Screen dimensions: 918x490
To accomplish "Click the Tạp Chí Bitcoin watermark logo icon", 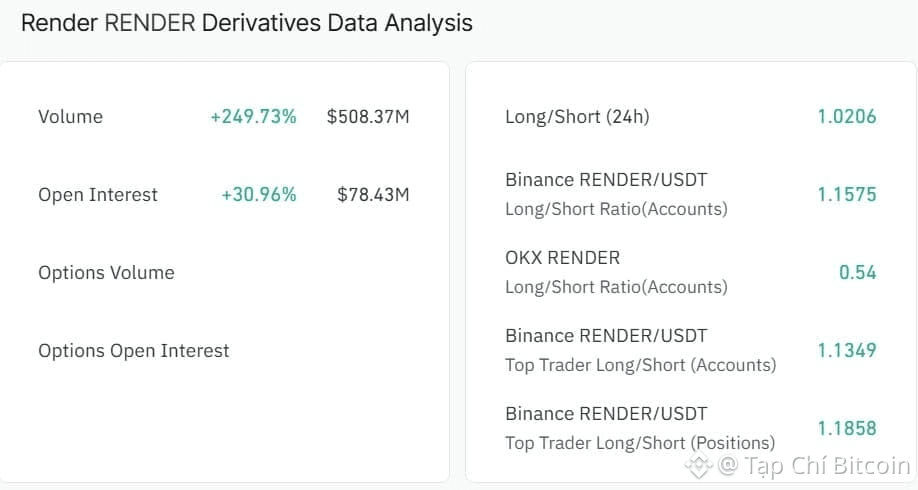I will [x=697, y=466].
